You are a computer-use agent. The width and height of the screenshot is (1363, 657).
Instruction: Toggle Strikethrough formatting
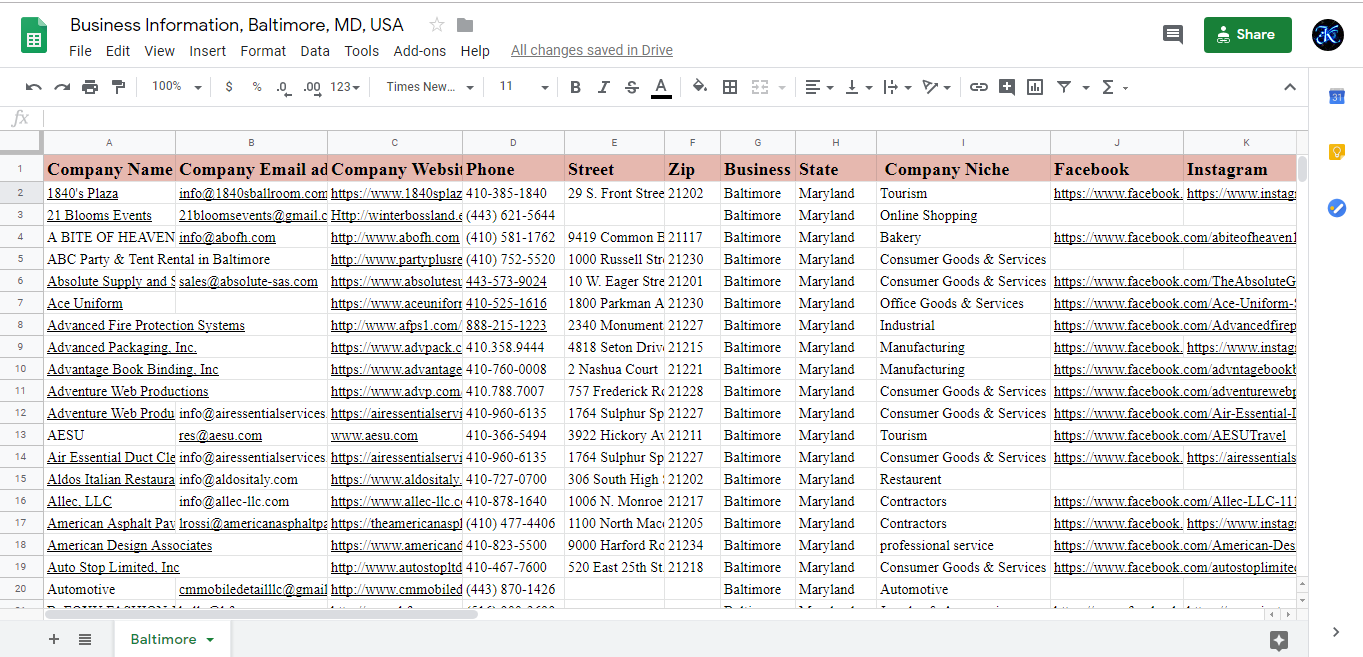(632, 87)
